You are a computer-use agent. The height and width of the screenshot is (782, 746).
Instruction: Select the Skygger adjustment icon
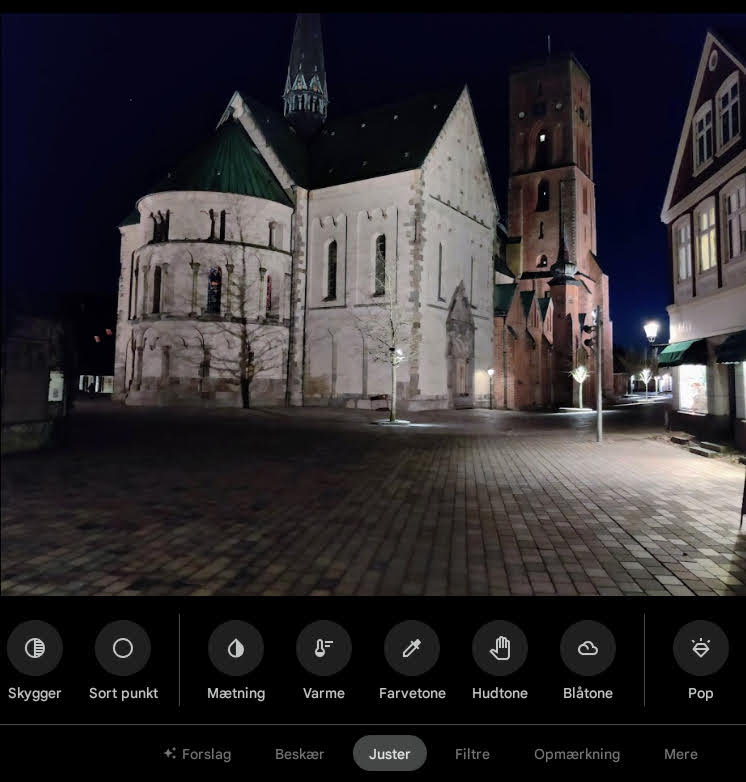pyautogui.click(x=35, y=648)
